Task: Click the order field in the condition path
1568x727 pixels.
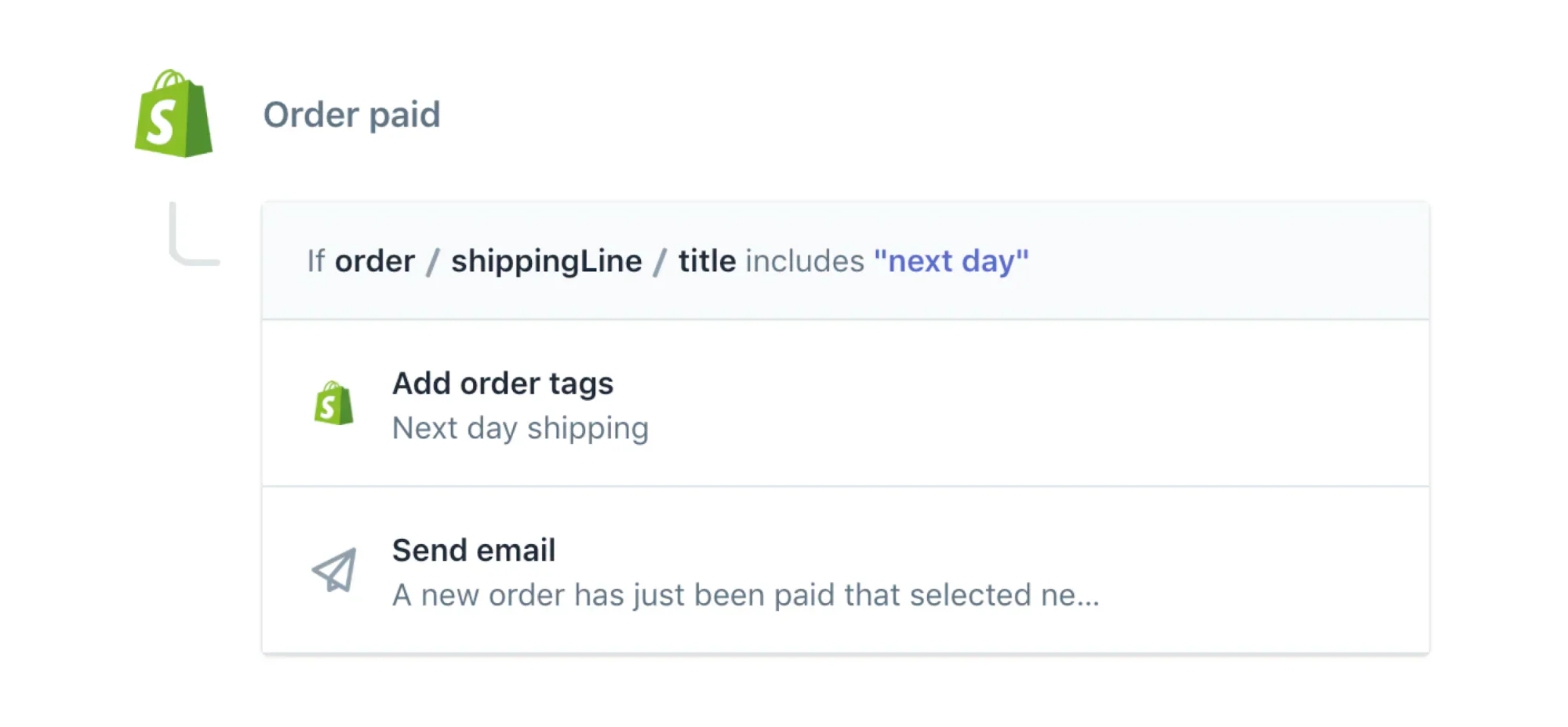Action: [375, 261]
